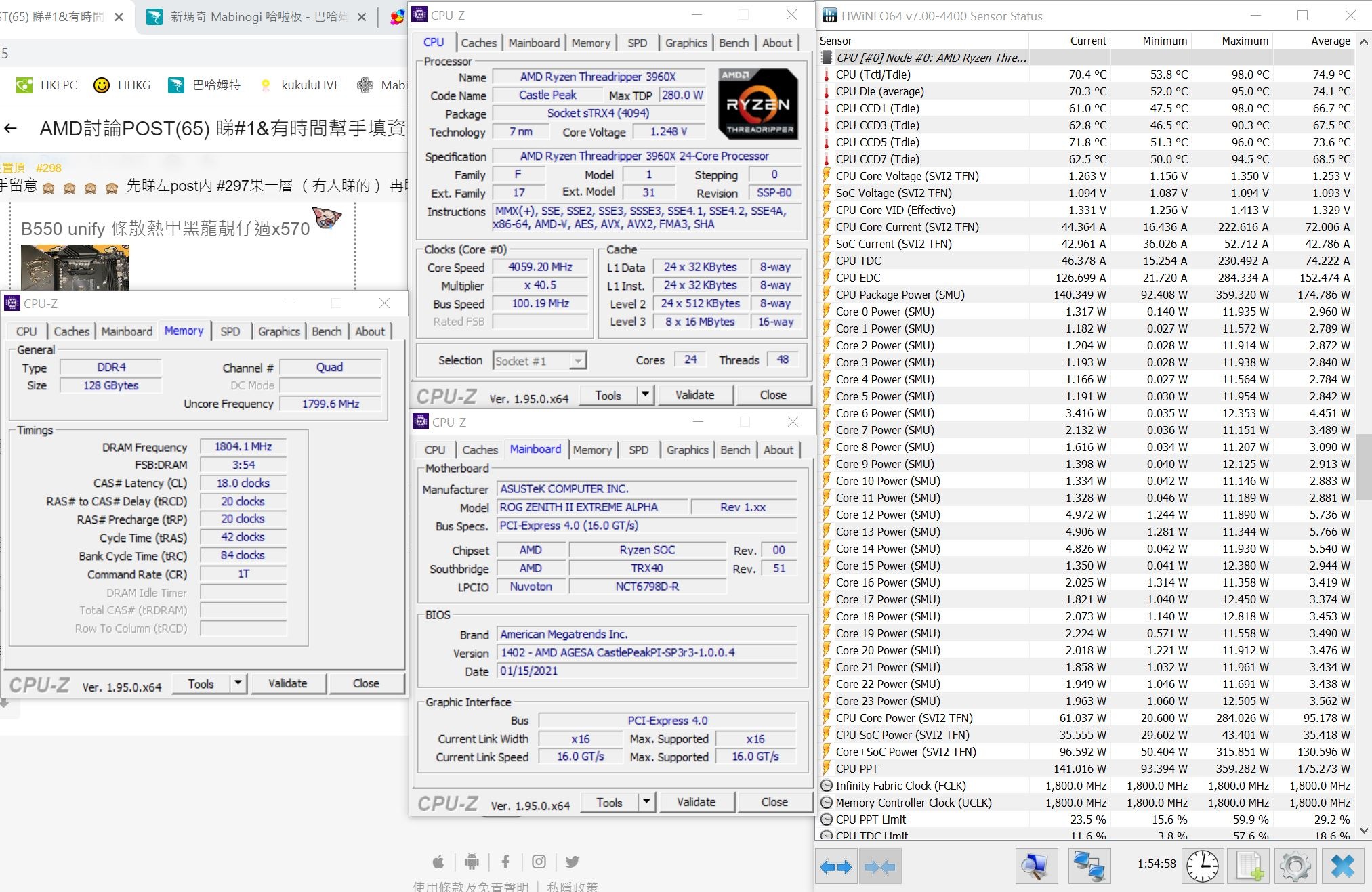Viewport: 1372px width, 892px height.
Task: Select Bench tab in Mainboard CPU-Z window
Action: [735, 450]
